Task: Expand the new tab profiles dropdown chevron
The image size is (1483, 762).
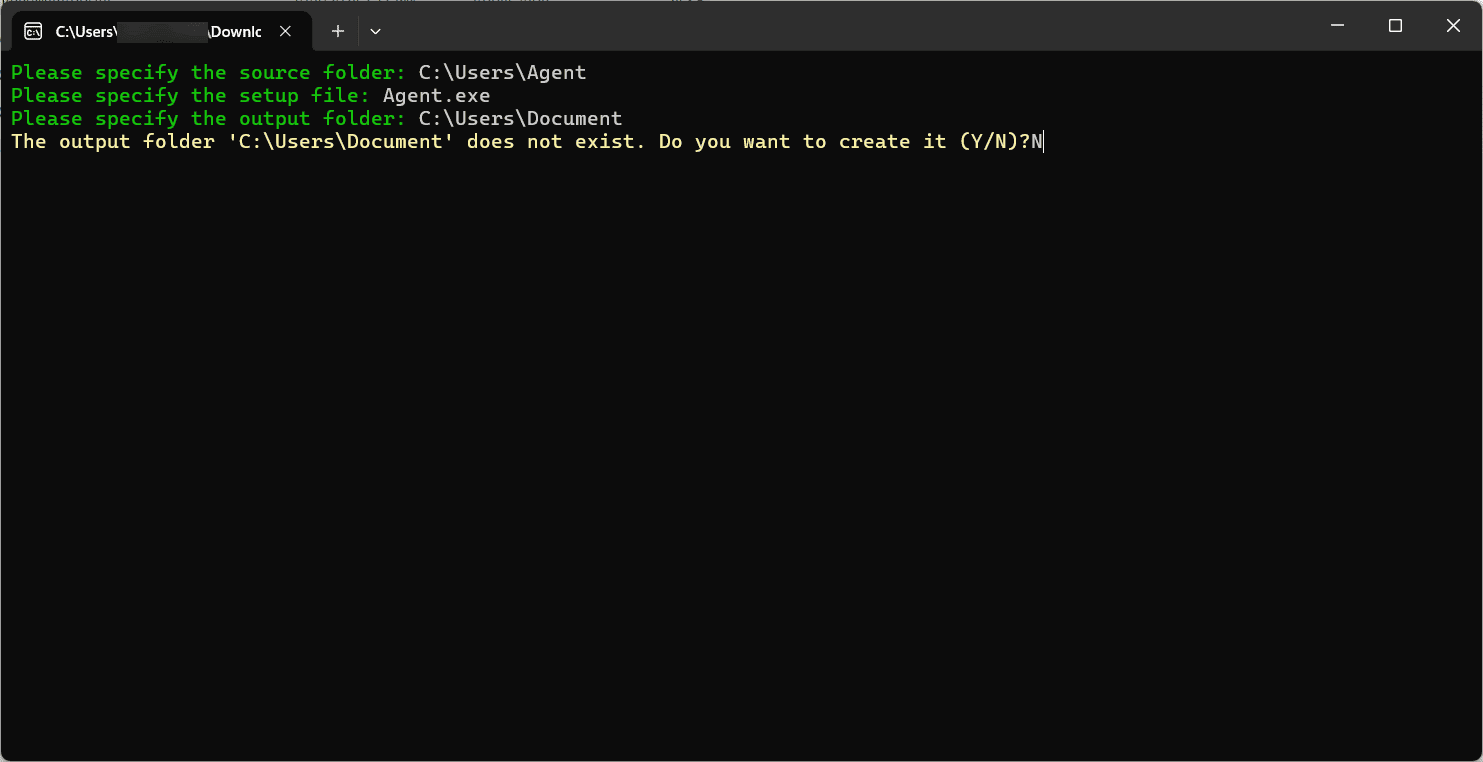Action: tap(375, 31)
